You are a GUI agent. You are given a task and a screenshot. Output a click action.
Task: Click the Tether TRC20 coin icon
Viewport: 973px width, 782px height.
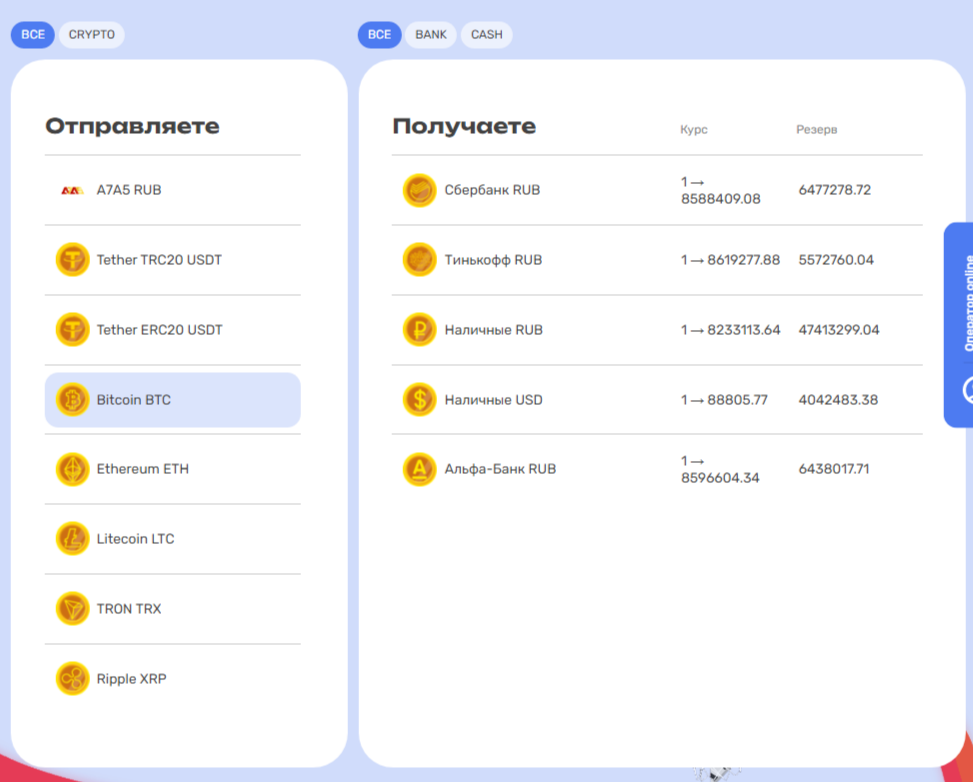[x=73, y=259]
